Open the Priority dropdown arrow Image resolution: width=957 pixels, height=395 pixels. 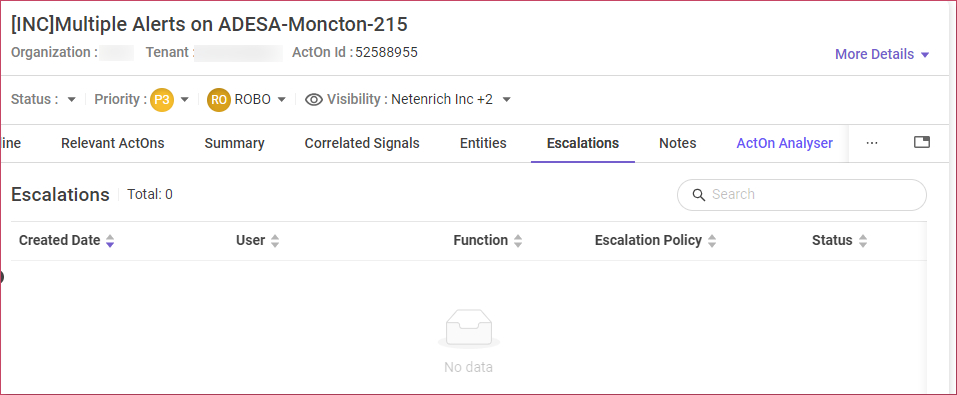185,100
